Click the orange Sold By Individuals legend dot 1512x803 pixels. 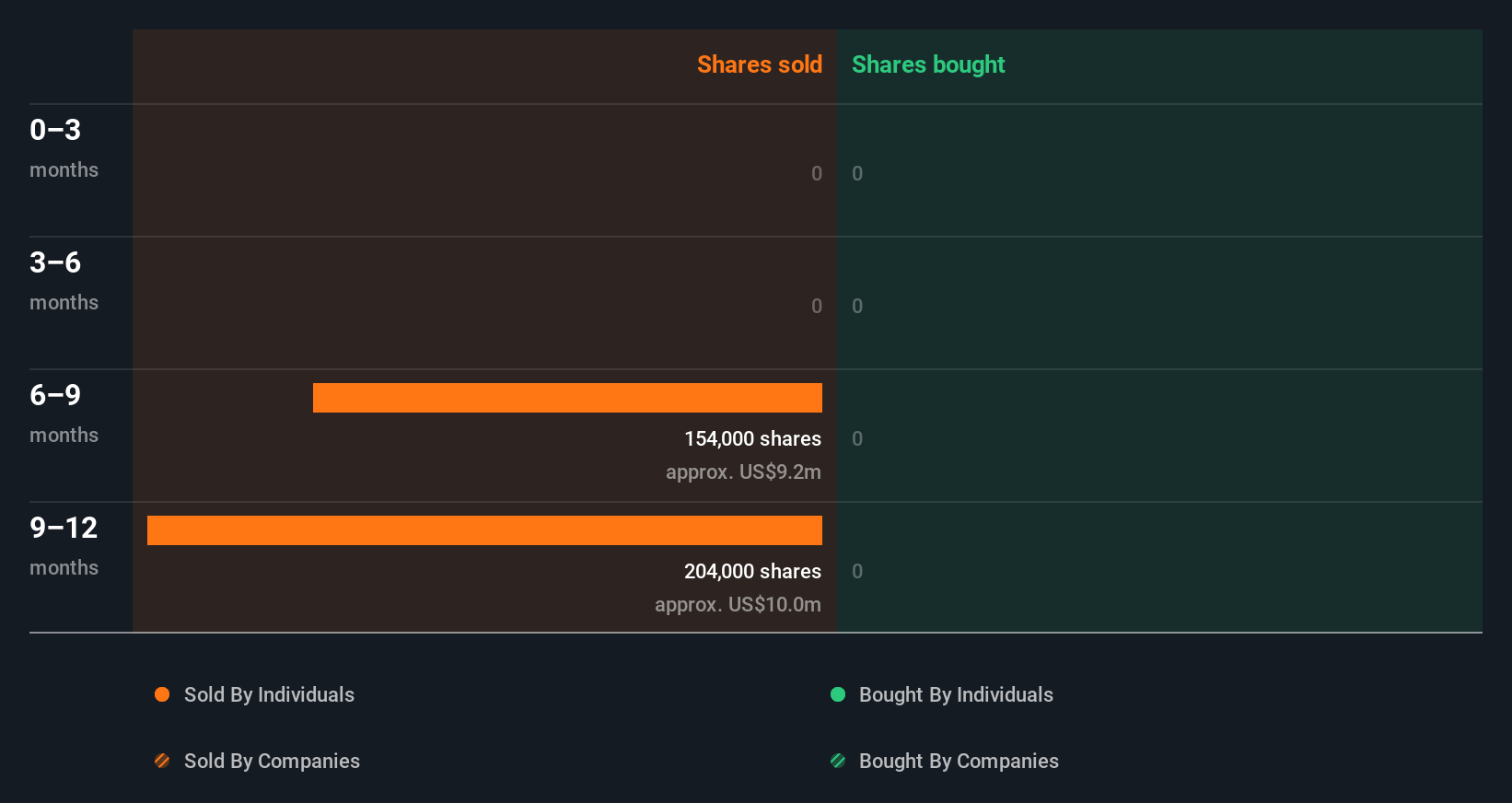pos(162,694)
